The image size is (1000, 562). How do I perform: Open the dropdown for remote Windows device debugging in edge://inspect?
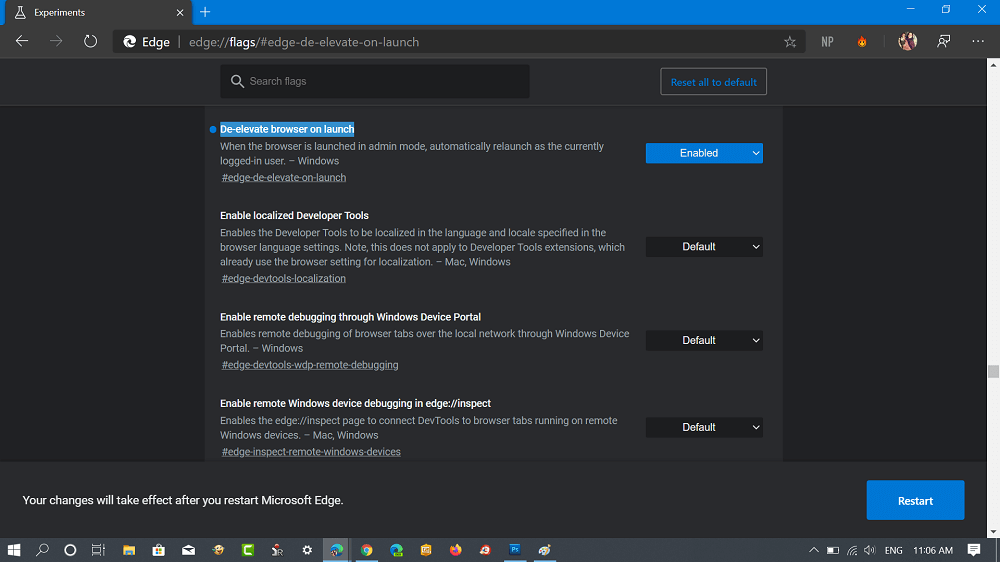[704, 427]
